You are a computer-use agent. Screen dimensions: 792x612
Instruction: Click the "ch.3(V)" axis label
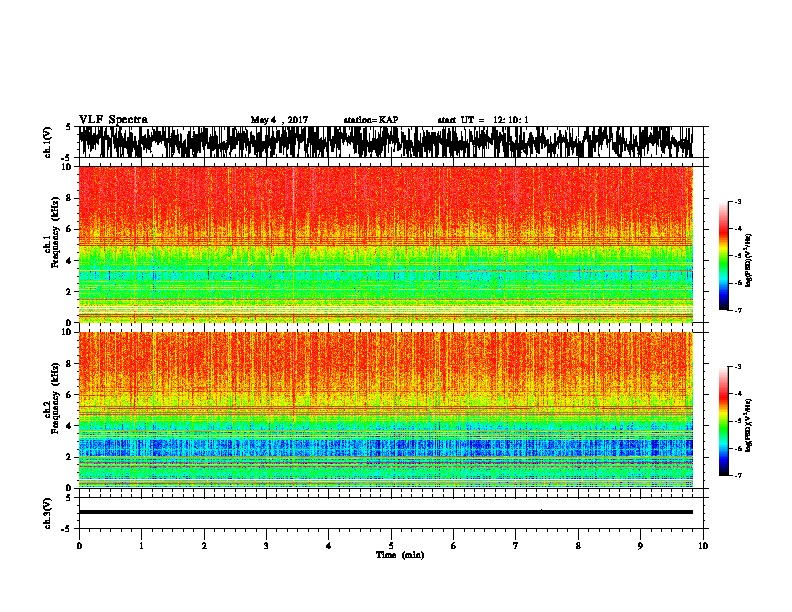pos(48,513)
